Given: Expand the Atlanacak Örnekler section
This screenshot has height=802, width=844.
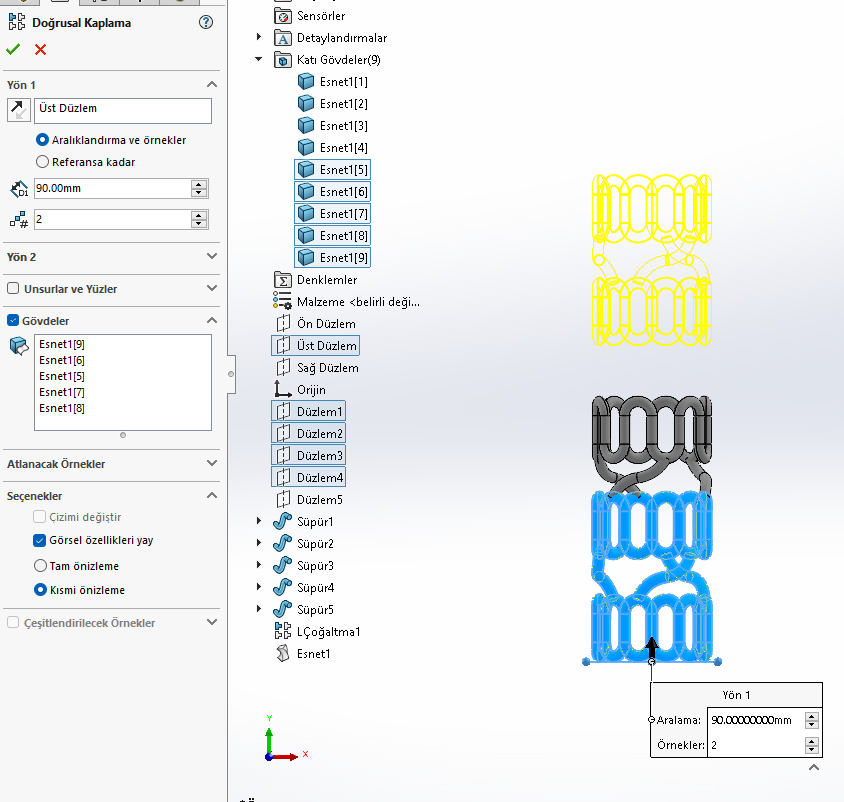Looking at the screenshot, I should (x=211, y=464).
